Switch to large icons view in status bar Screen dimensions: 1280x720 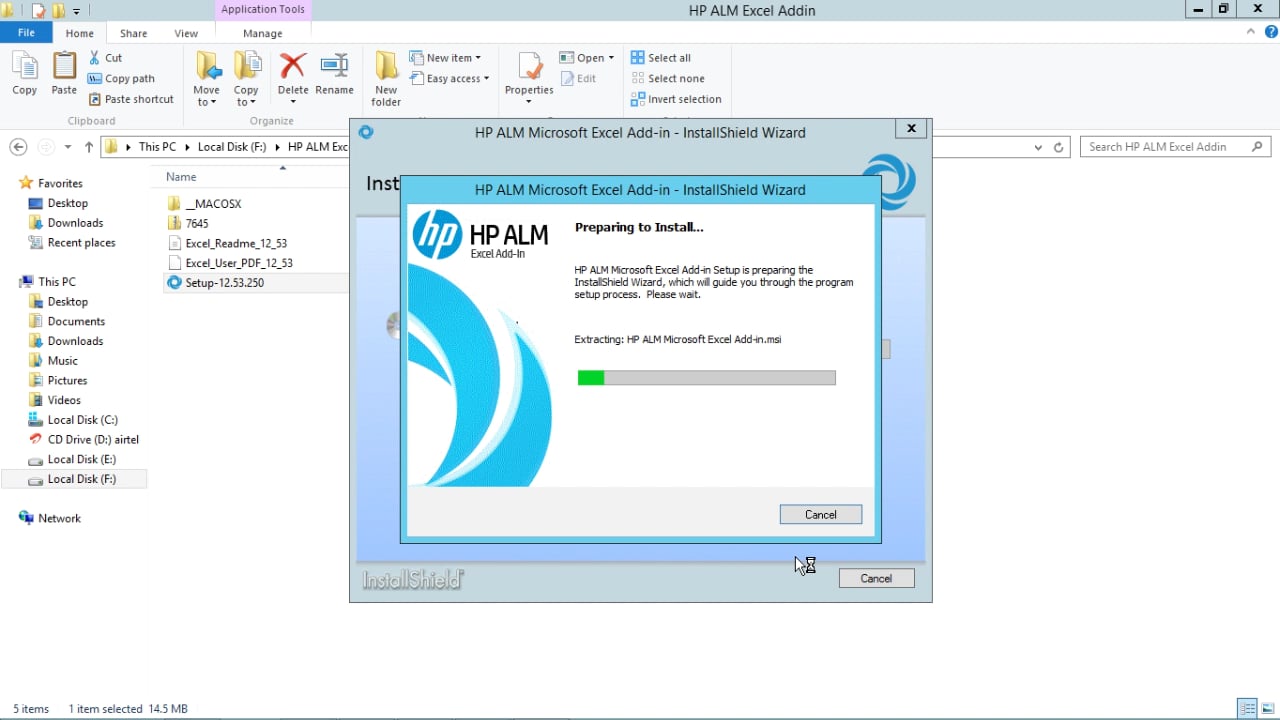pyautogui.click(x=1267, y=709)
